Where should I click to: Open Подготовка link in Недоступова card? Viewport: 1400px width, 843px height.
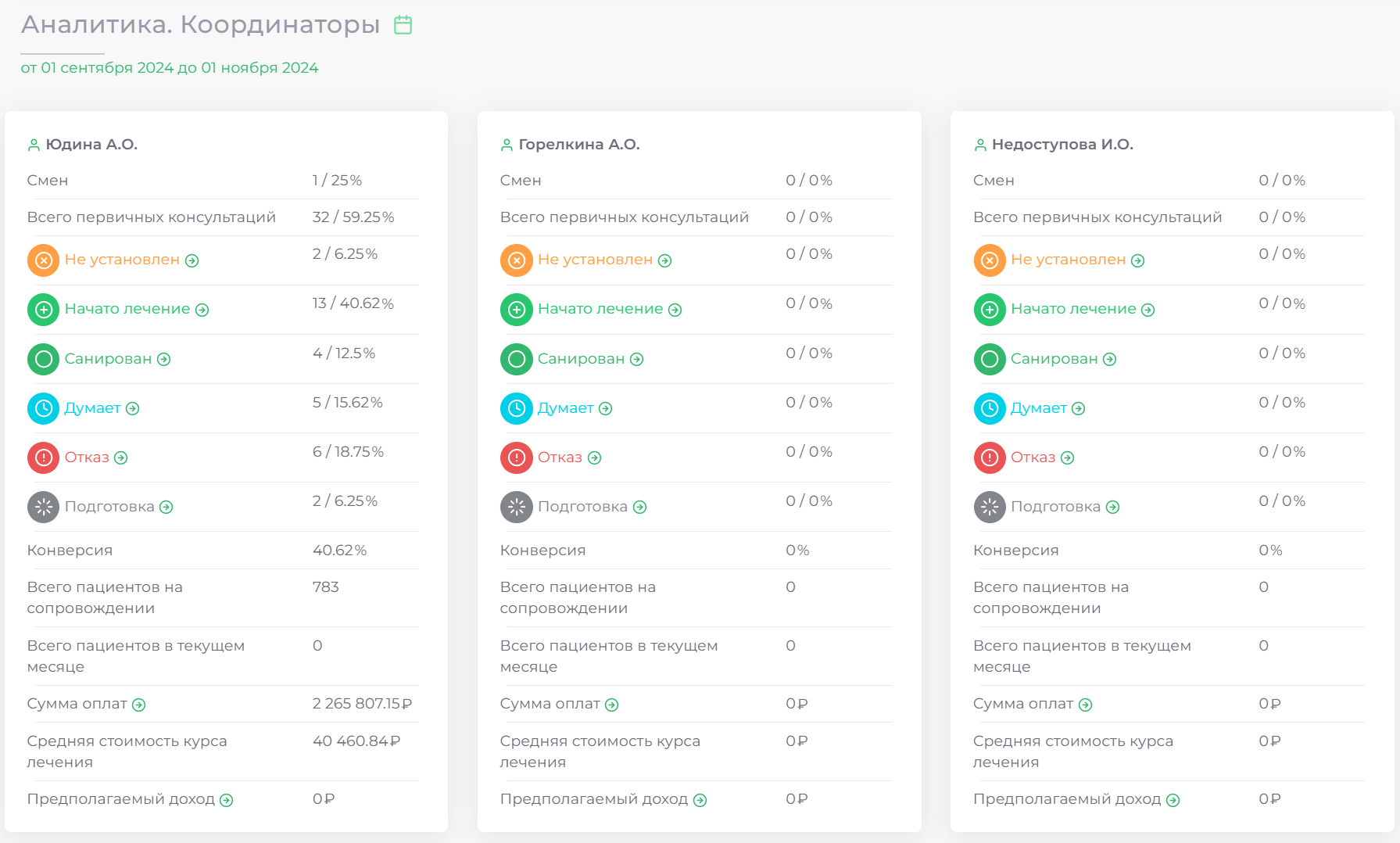click(x=1065, y=507)
